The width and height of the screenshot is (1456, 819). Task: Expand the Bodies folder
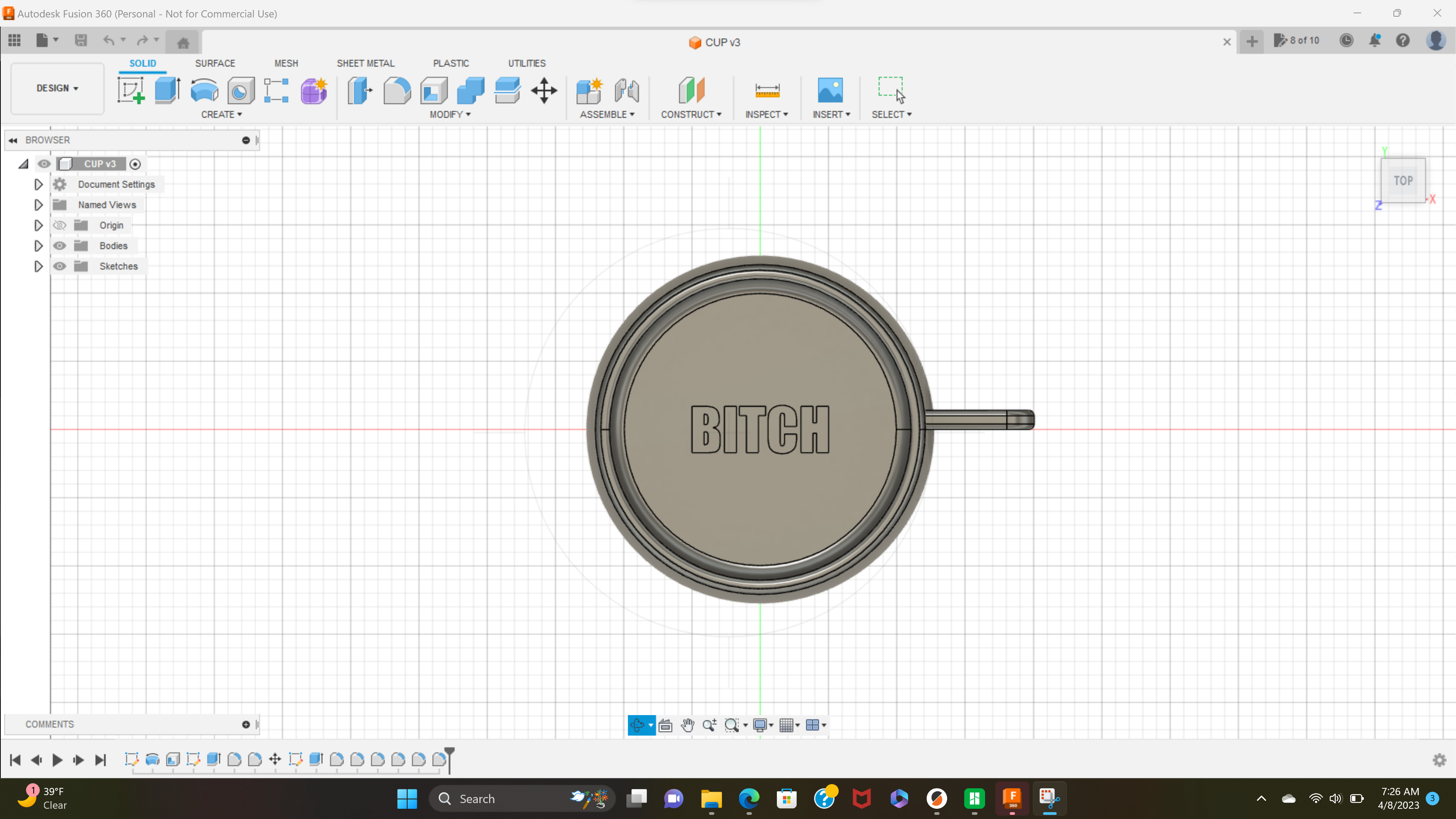[x=38, y=246]
